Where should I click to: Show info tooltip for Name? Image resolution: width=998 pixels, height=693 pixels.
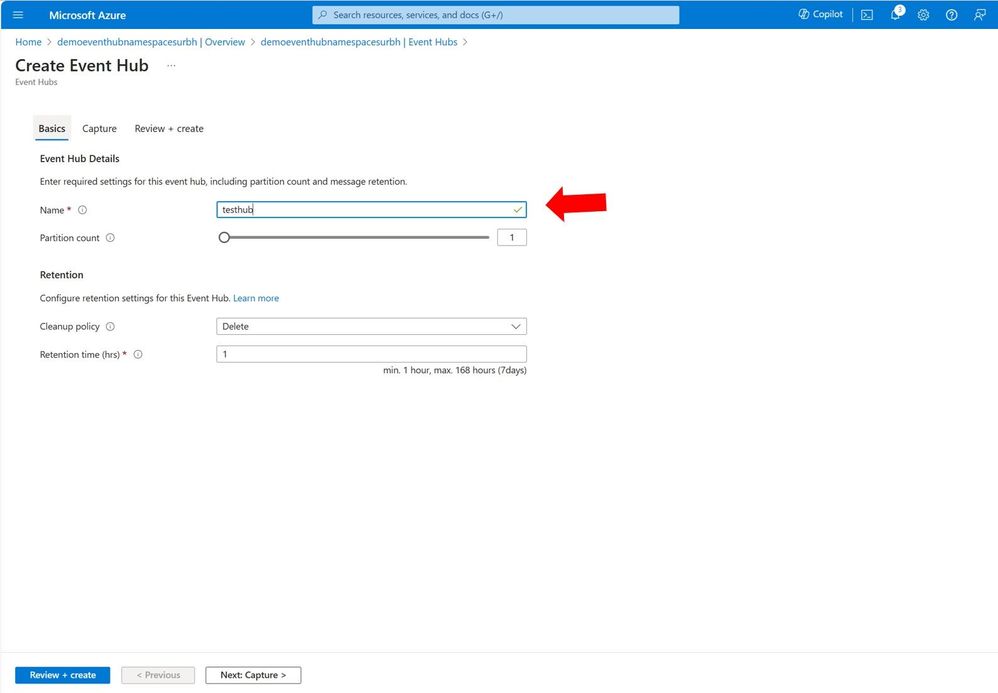click(82, 210)
